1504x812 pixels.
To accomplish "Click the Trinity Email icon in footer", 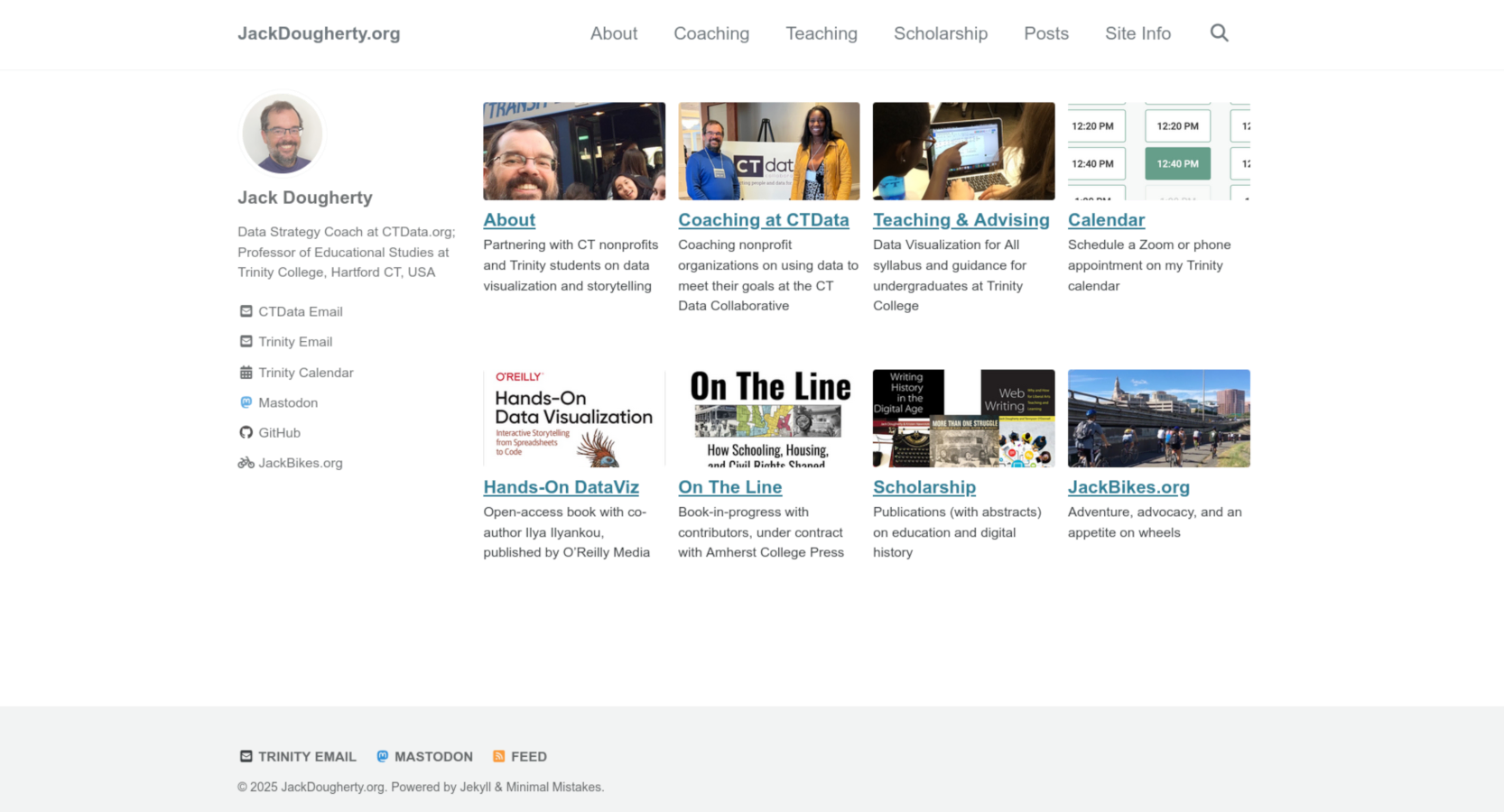I will pyautogui.click(x=246, y=756).
